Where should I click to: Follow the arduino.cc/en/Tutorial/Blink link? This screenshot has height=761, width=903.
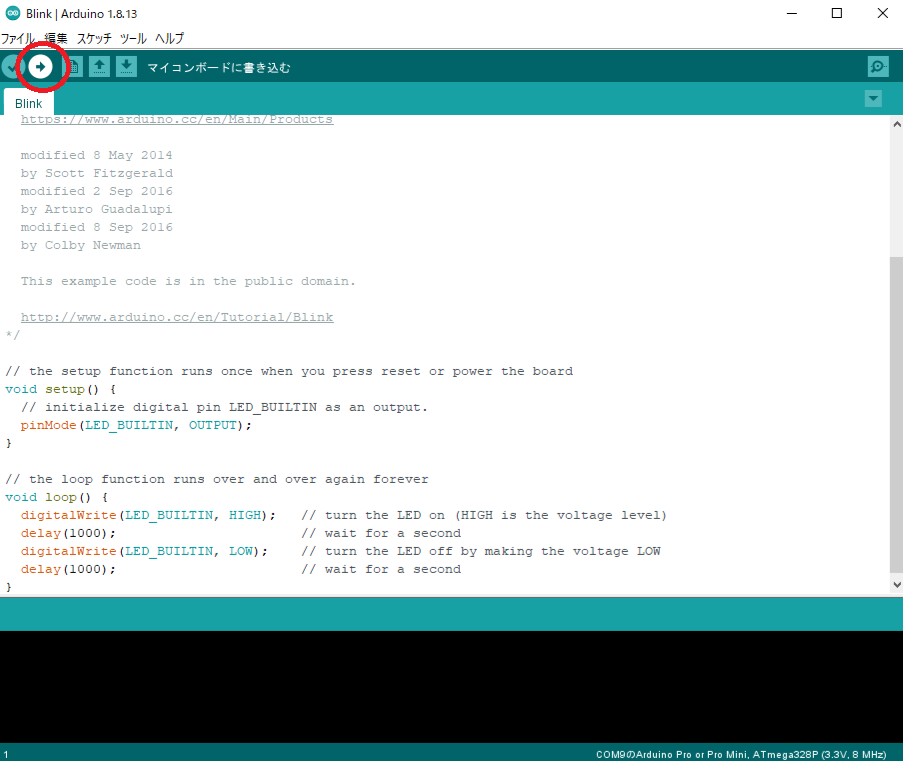tap(177, 317)
